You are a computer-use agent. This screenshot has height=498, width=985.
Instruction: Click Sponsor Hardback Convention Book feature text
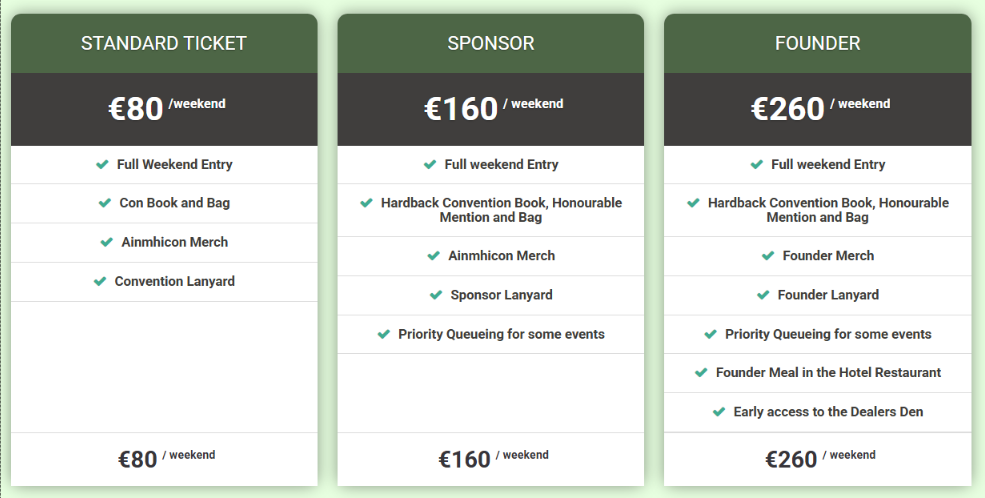(x=501, y=210)
